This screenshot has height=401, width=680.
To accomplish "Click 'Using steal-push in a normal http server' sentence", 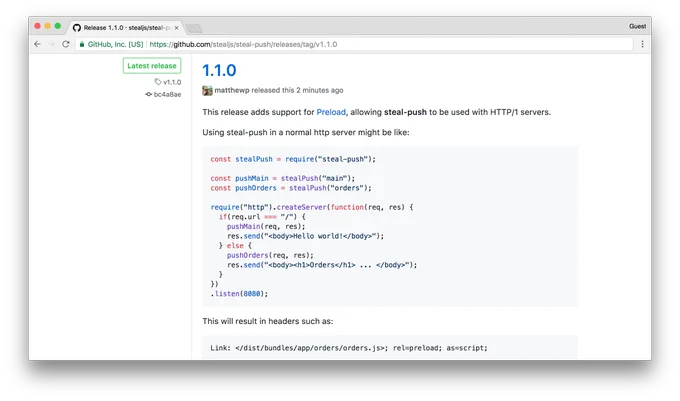I will coord(306,132).
